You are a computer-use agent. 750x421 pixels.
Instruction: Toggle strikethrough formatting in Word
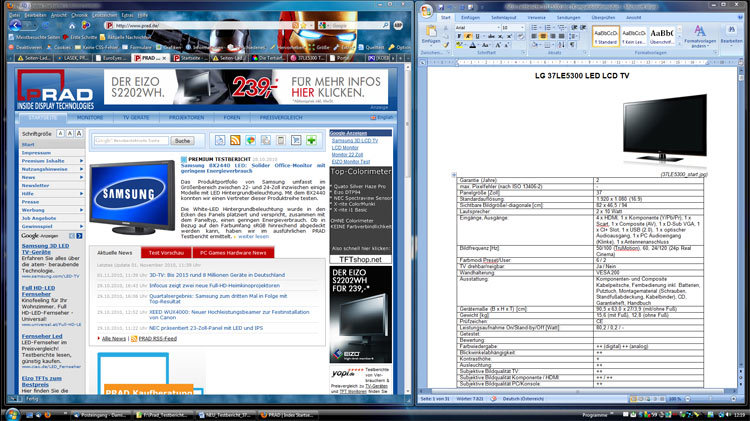(x=491, y=36)
